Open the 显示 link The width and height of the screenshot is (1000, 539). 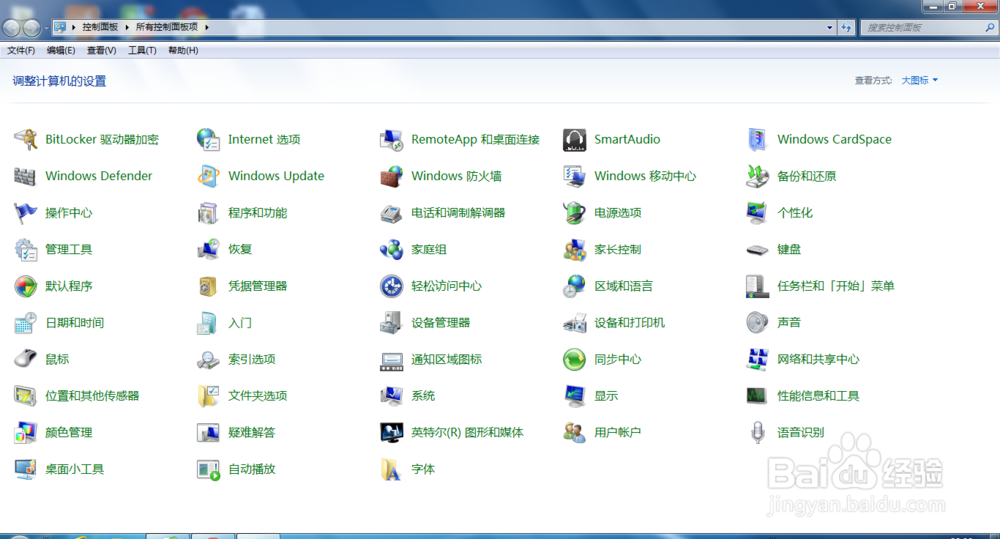606,396
